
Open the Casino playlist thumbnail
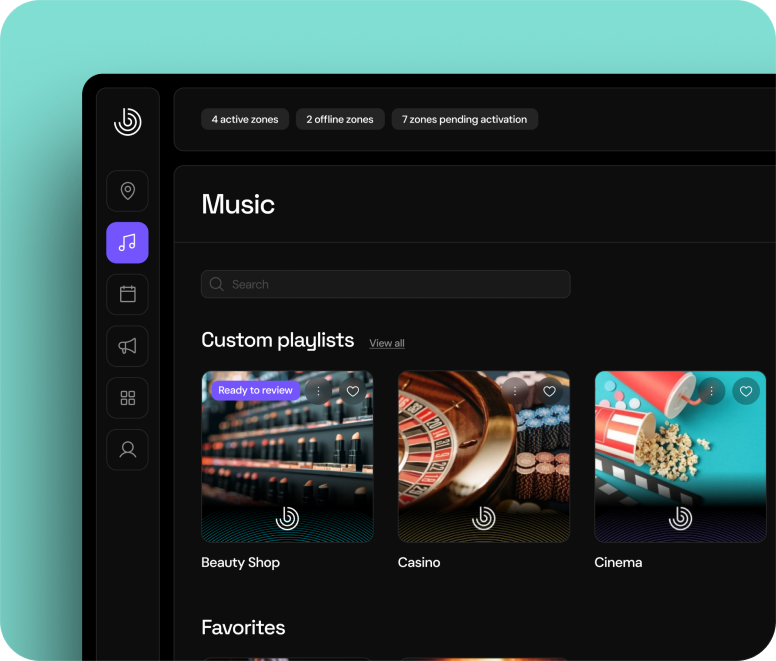[484, 457]
